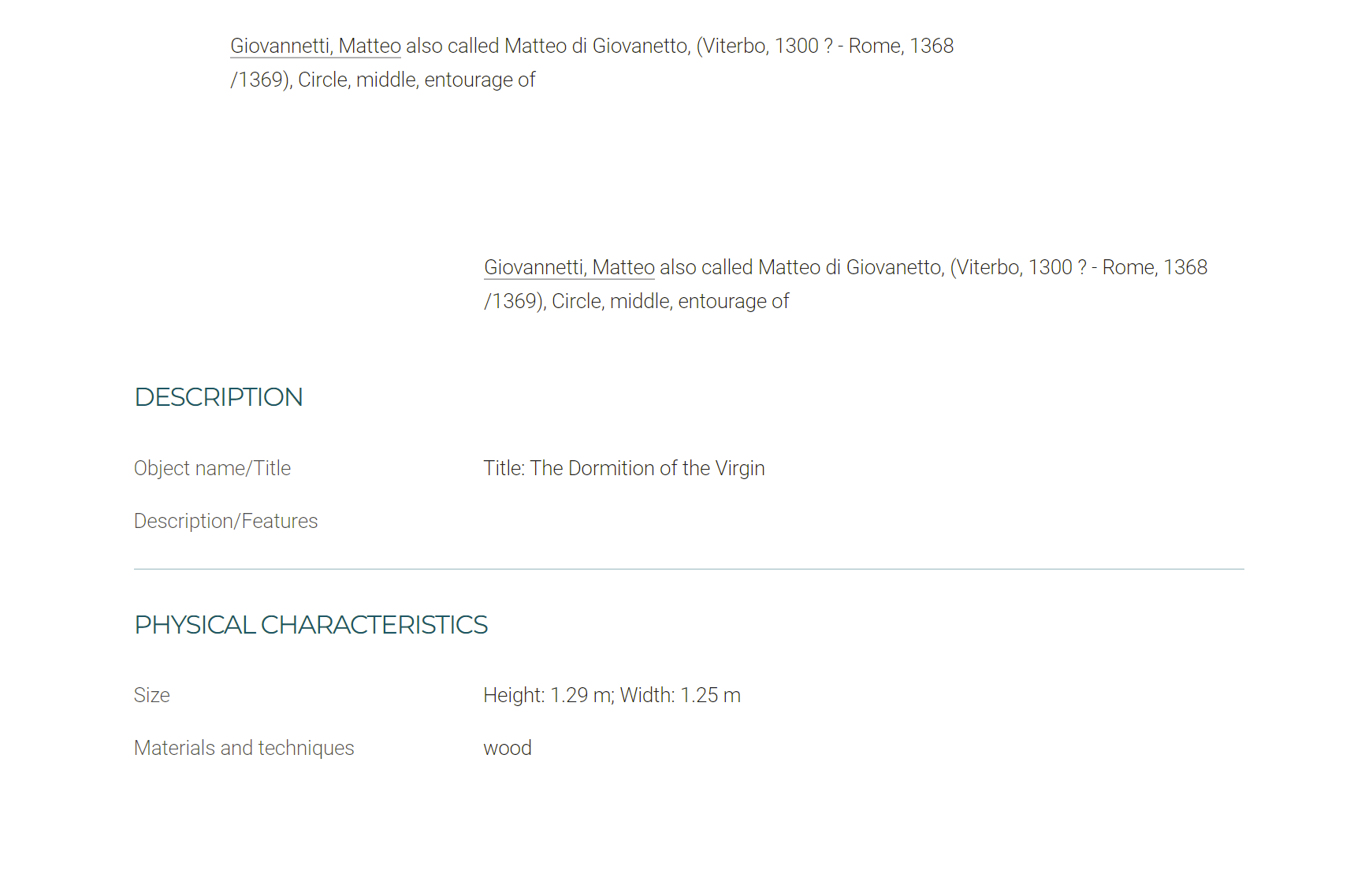Open the Giovannetti, Matteo link above Description heading
This screenshot has height=896, width=1365.
569,267
